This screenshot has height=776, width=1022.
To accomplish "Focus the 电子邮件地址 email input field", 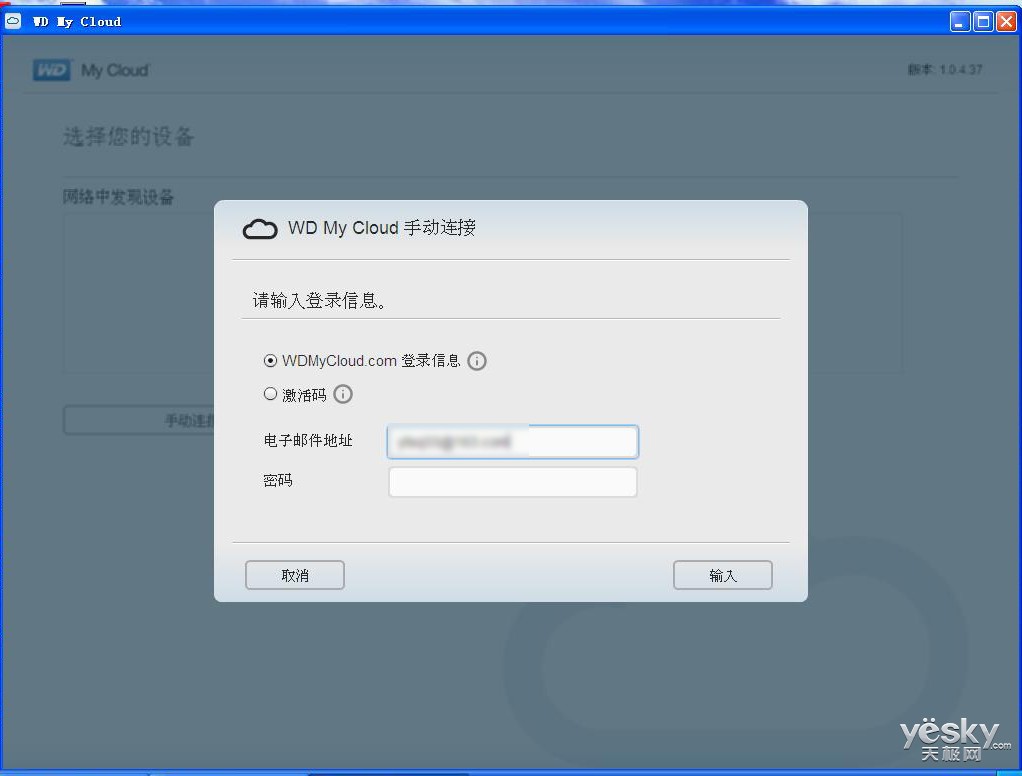I will click(513, 442).
